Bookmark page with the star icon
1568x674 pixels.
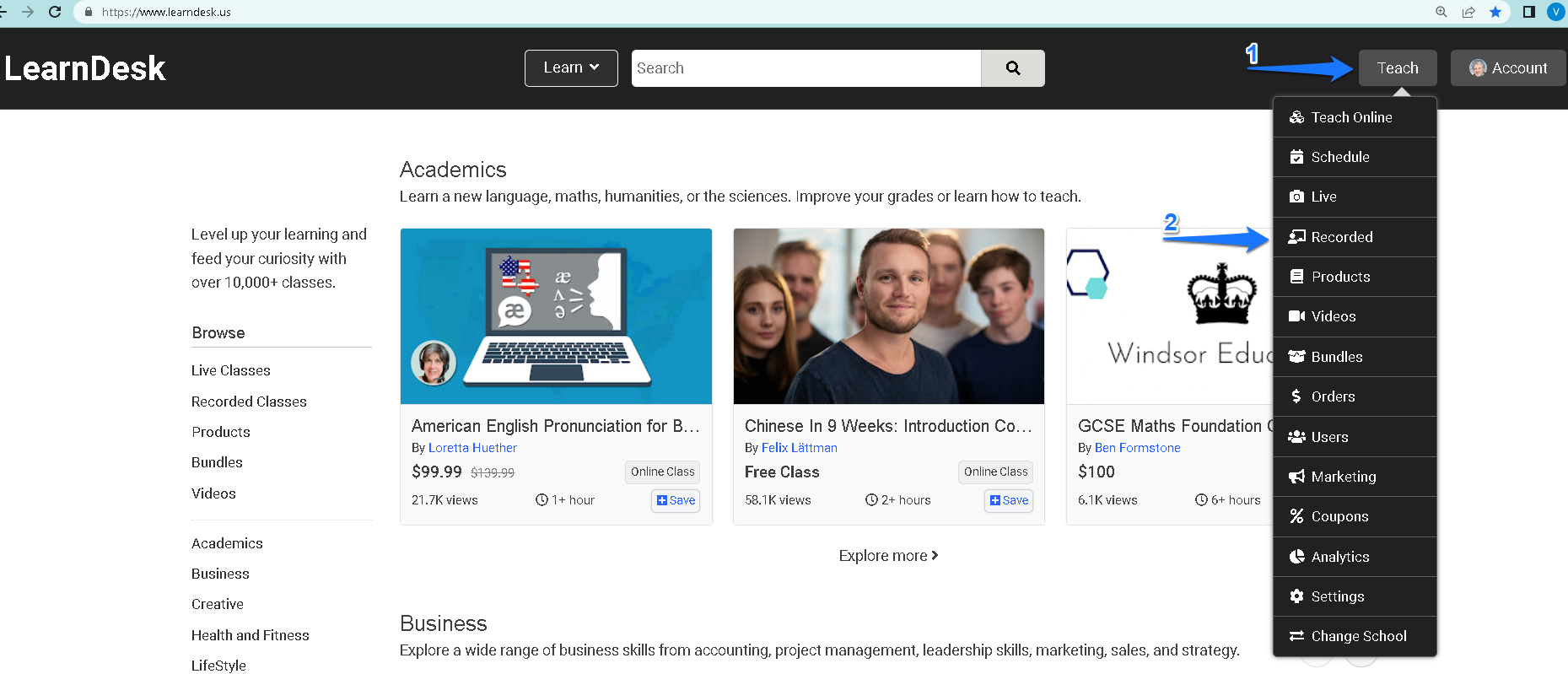(x=1495, y=12)
